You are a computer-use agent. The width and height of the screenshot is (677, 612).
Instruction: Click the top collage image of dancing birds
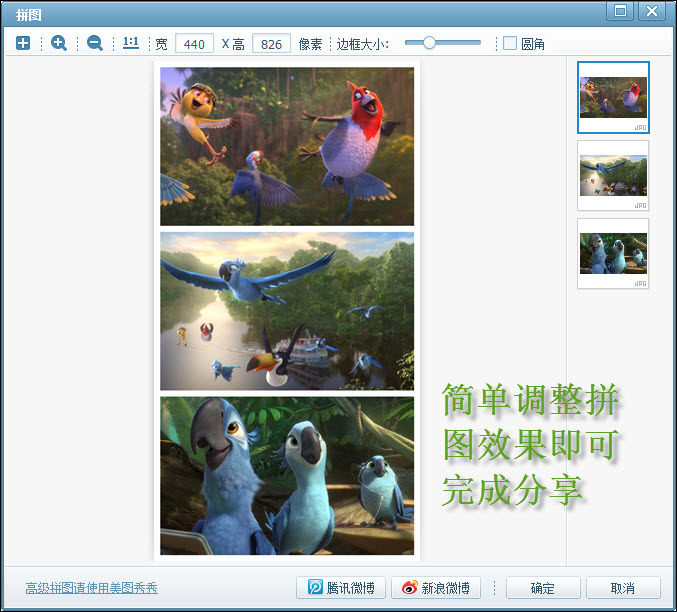point(287,146)
